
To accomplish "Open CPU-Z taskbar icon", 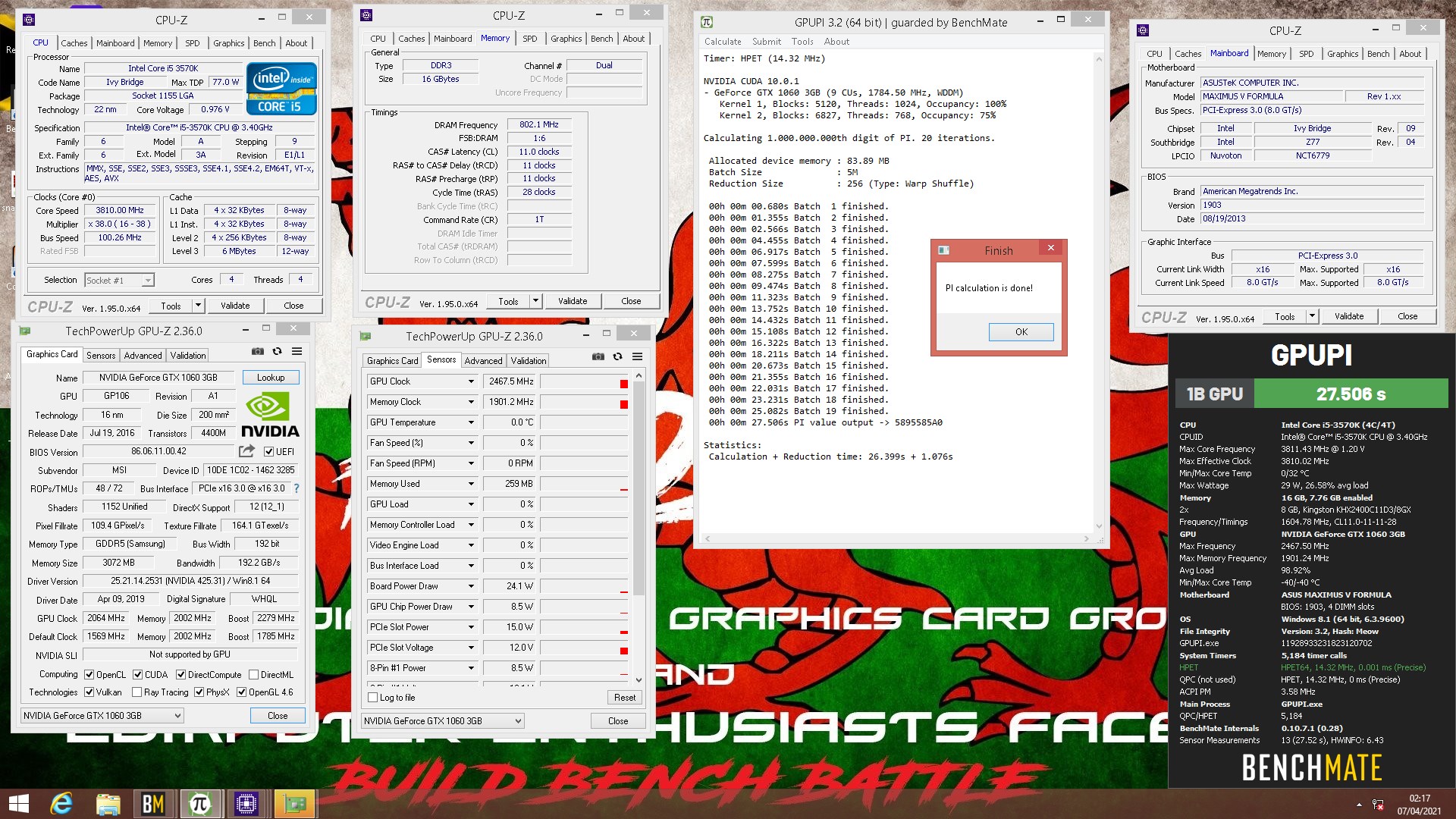I will point(246,804).
